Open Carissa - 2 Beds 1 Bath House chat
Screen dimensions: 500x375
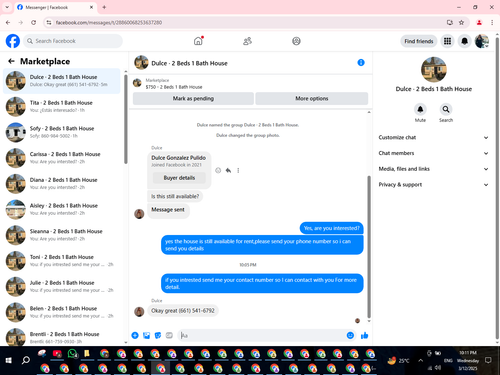(62, 158)
